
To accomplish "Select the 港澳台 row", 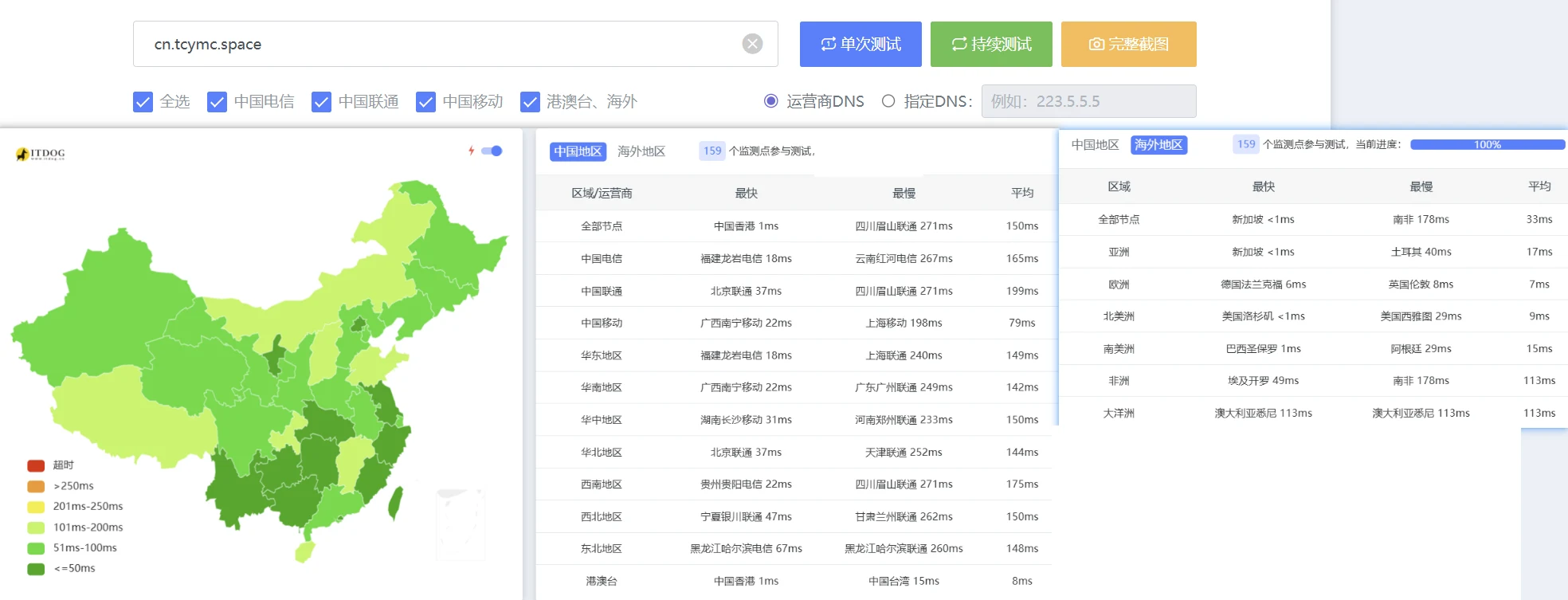I will 794,581.
